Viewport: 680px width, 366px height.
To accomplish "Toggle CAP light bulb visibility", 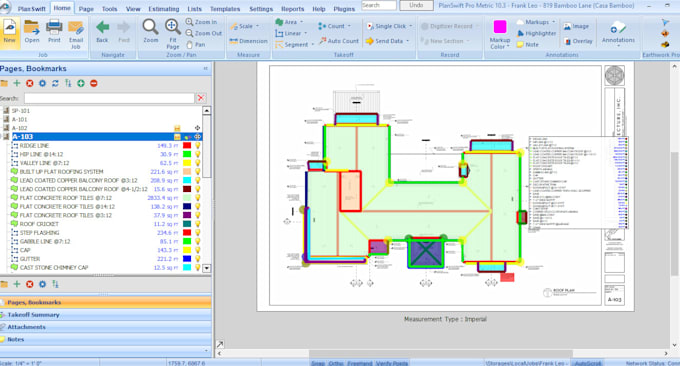I will [198, 250].
